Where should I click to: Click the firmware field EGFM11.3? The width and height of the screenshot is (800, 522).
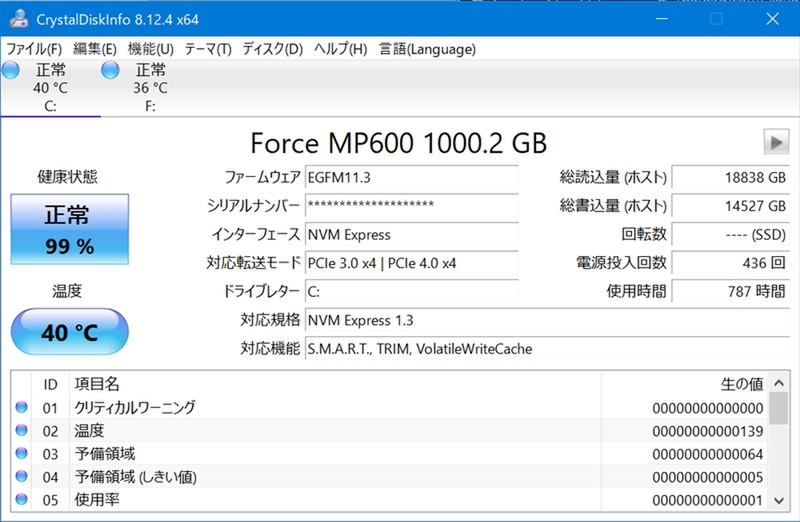pos(412,178)
